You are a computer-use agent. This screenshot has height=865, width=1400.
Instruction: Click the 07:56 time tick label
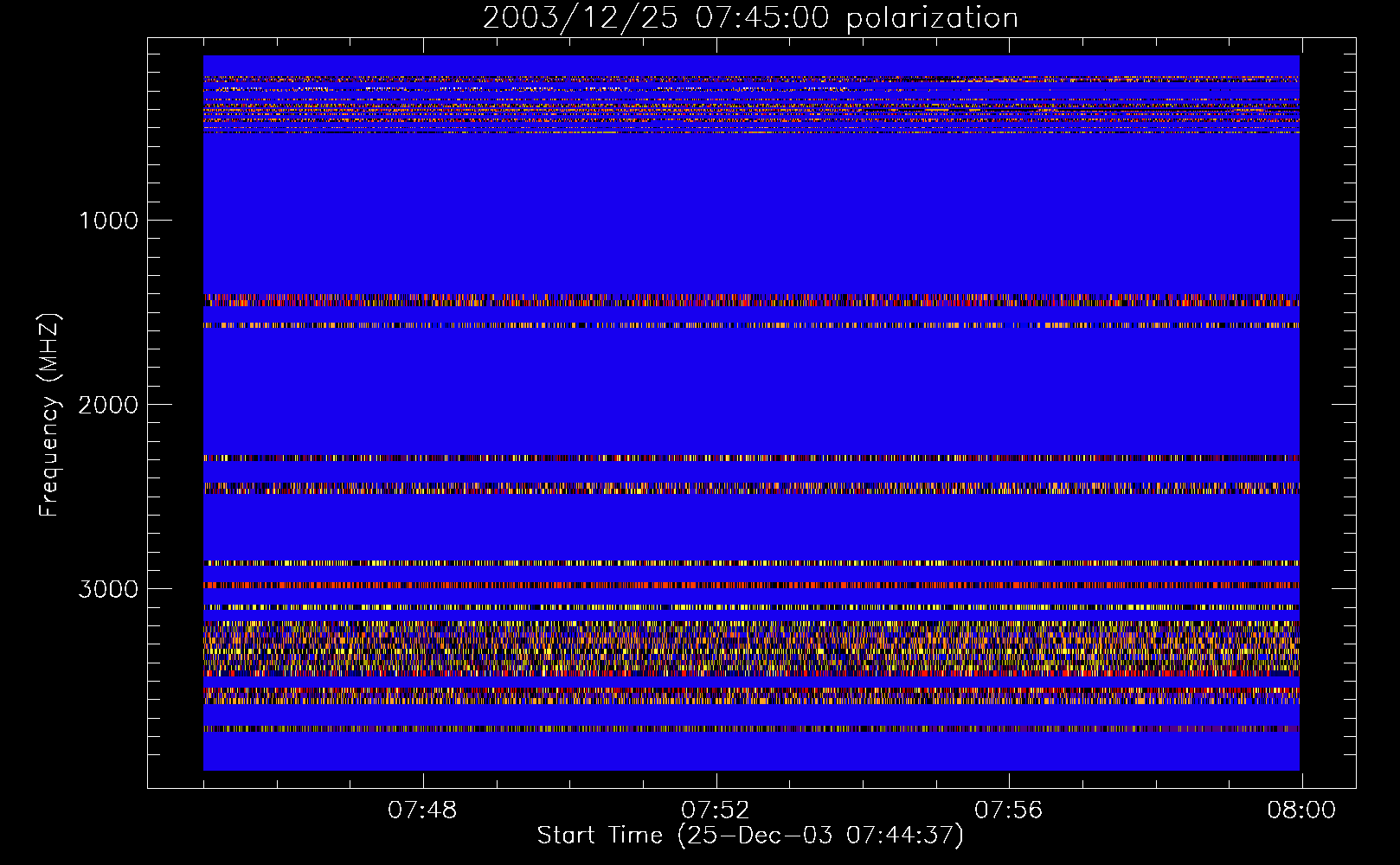click(x=1009, y=811)
